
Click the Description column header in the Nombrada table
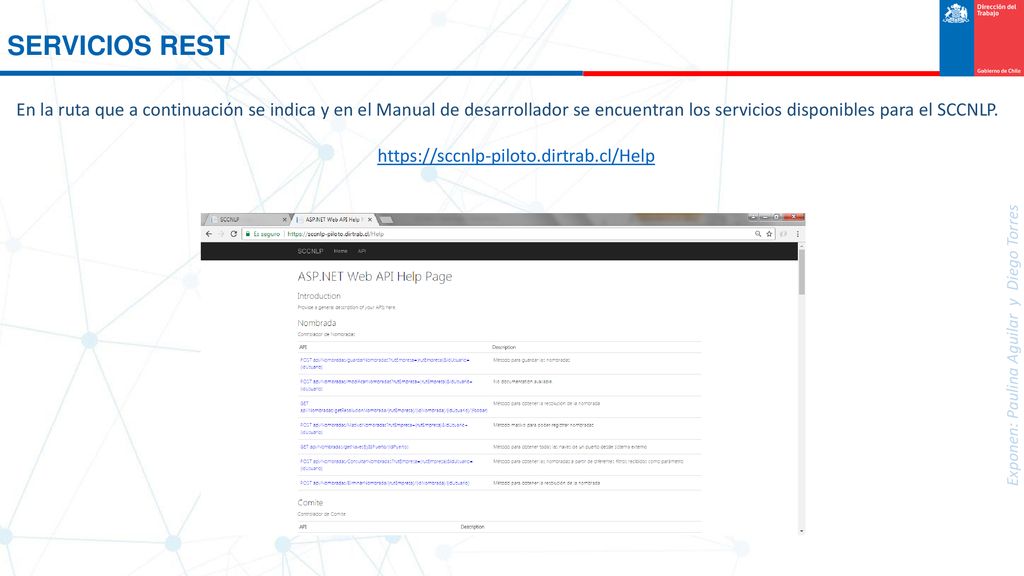504,347
